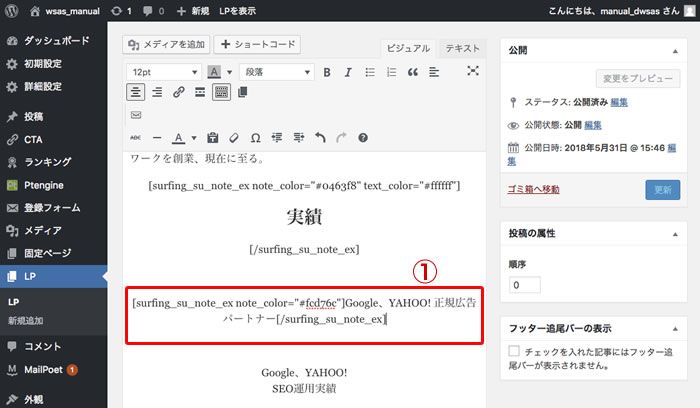Toggle bold formatting in editor toolbar
Image resolution: width=700 pixels, height=408 pixels.
(x=325, y=72)
